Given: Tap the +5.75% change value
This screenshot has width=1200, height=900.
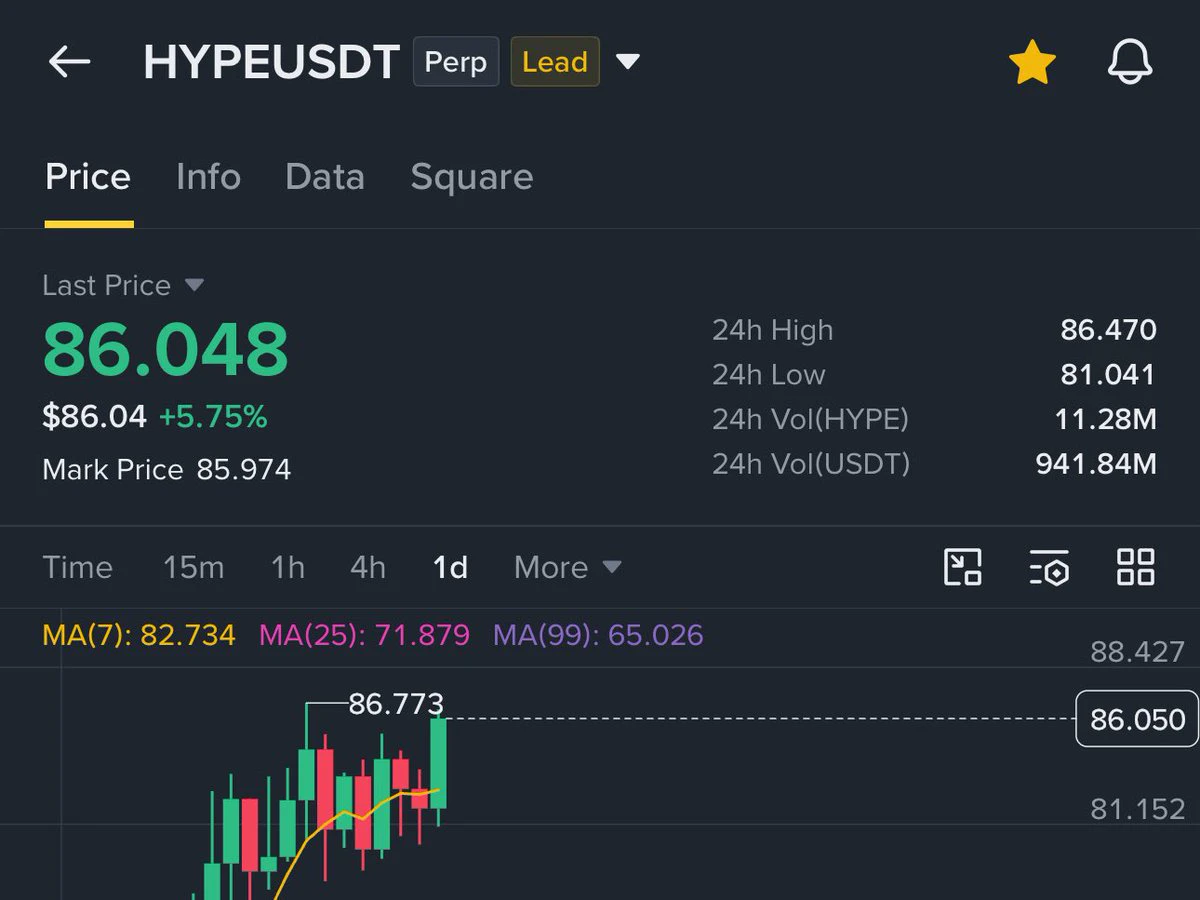Looking at the screenshot, I should click(x=213, y=417).
